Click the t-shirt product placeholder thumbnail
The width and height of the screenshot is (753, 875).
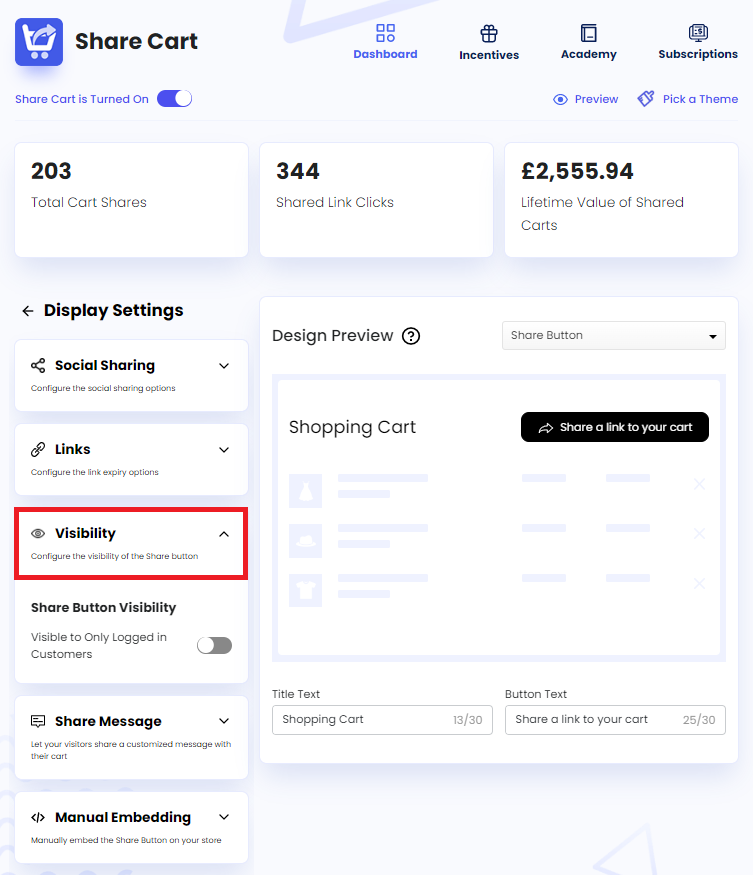(305, 590)
